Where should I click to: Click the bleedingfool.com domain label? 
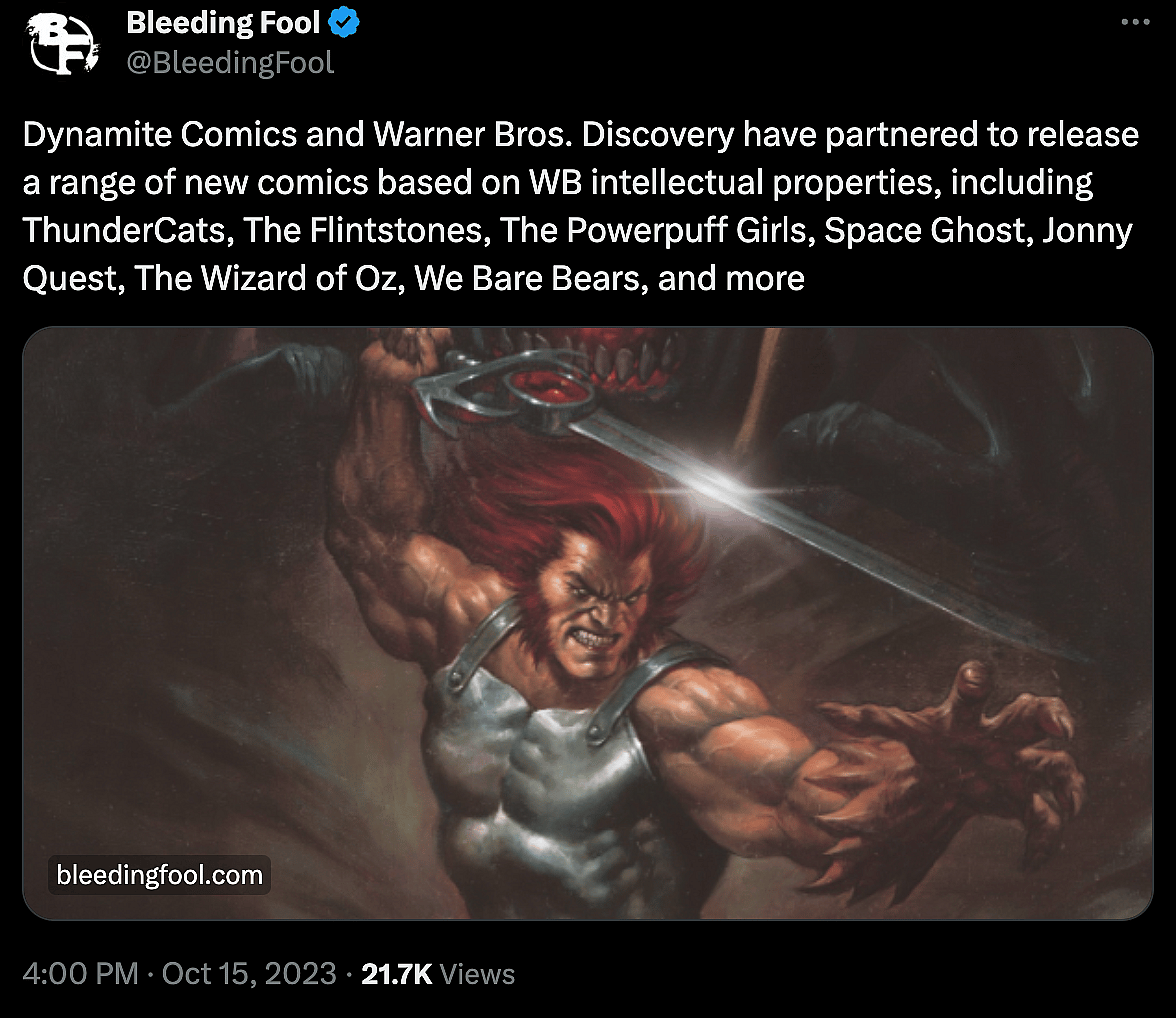pos(159,875)
